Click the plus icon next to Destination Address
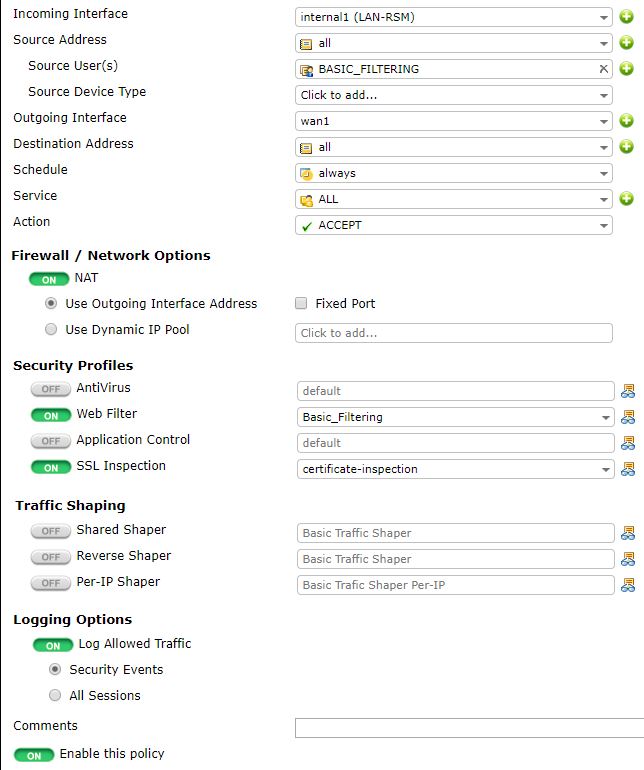 point(627,147)
